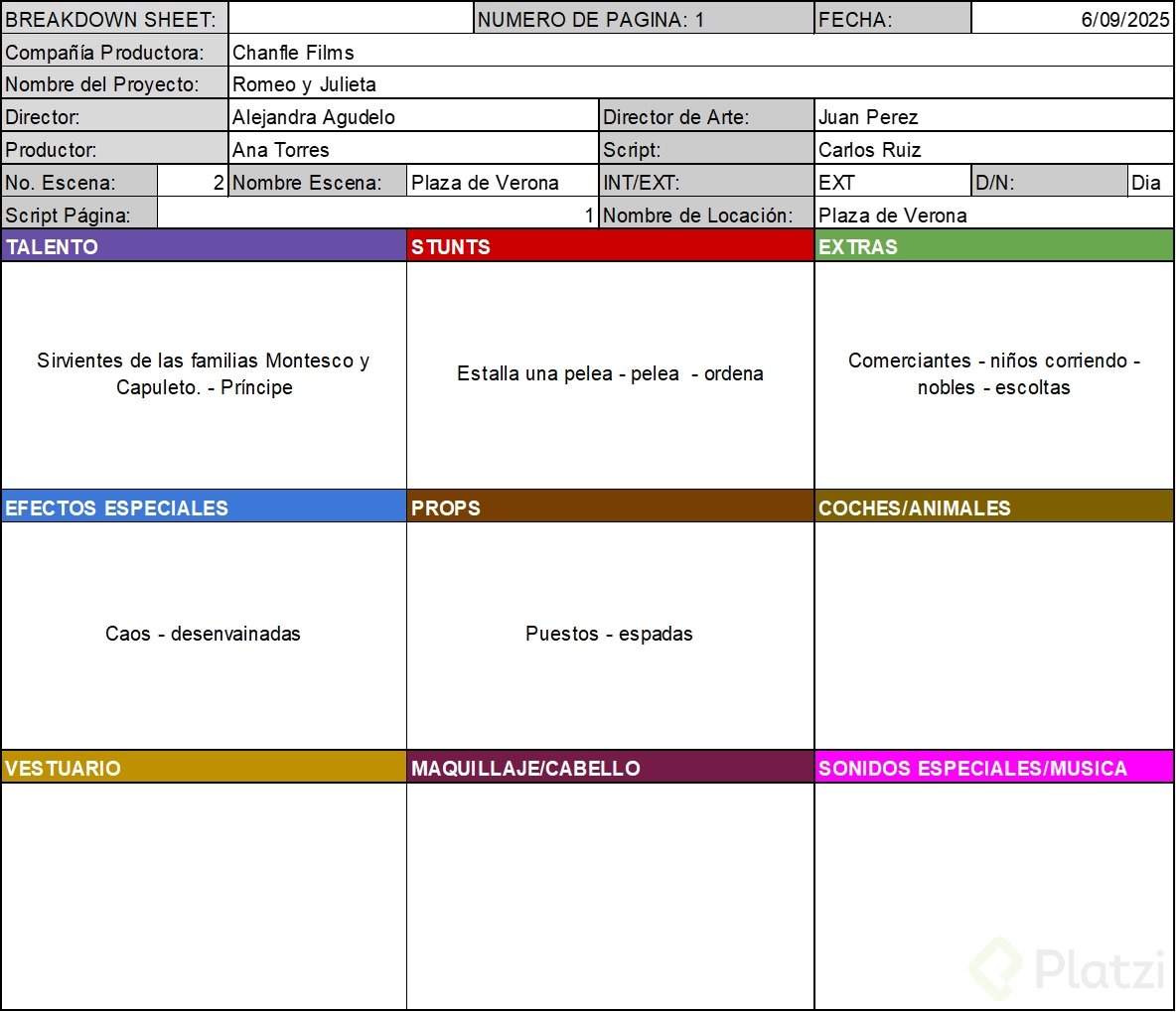Select the No. Escena label

point(79,182)
